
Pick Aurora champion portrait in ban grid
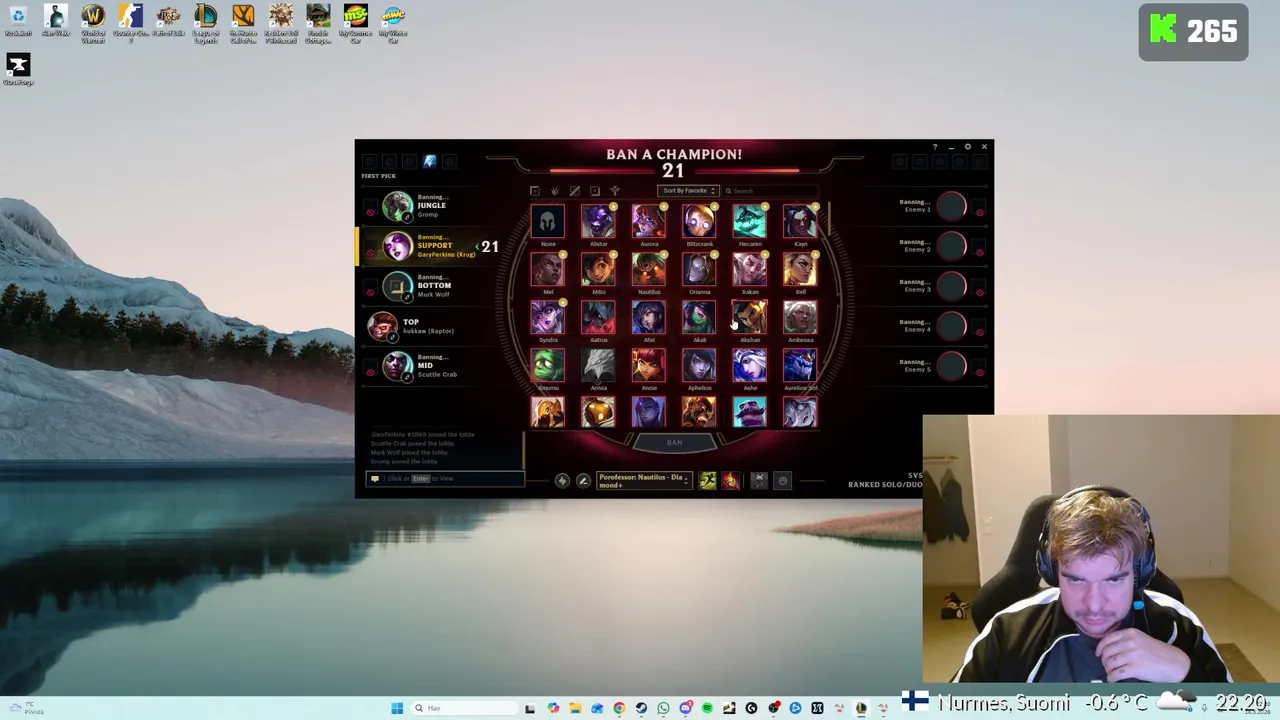pyautogui.click(x=649, y=221)
